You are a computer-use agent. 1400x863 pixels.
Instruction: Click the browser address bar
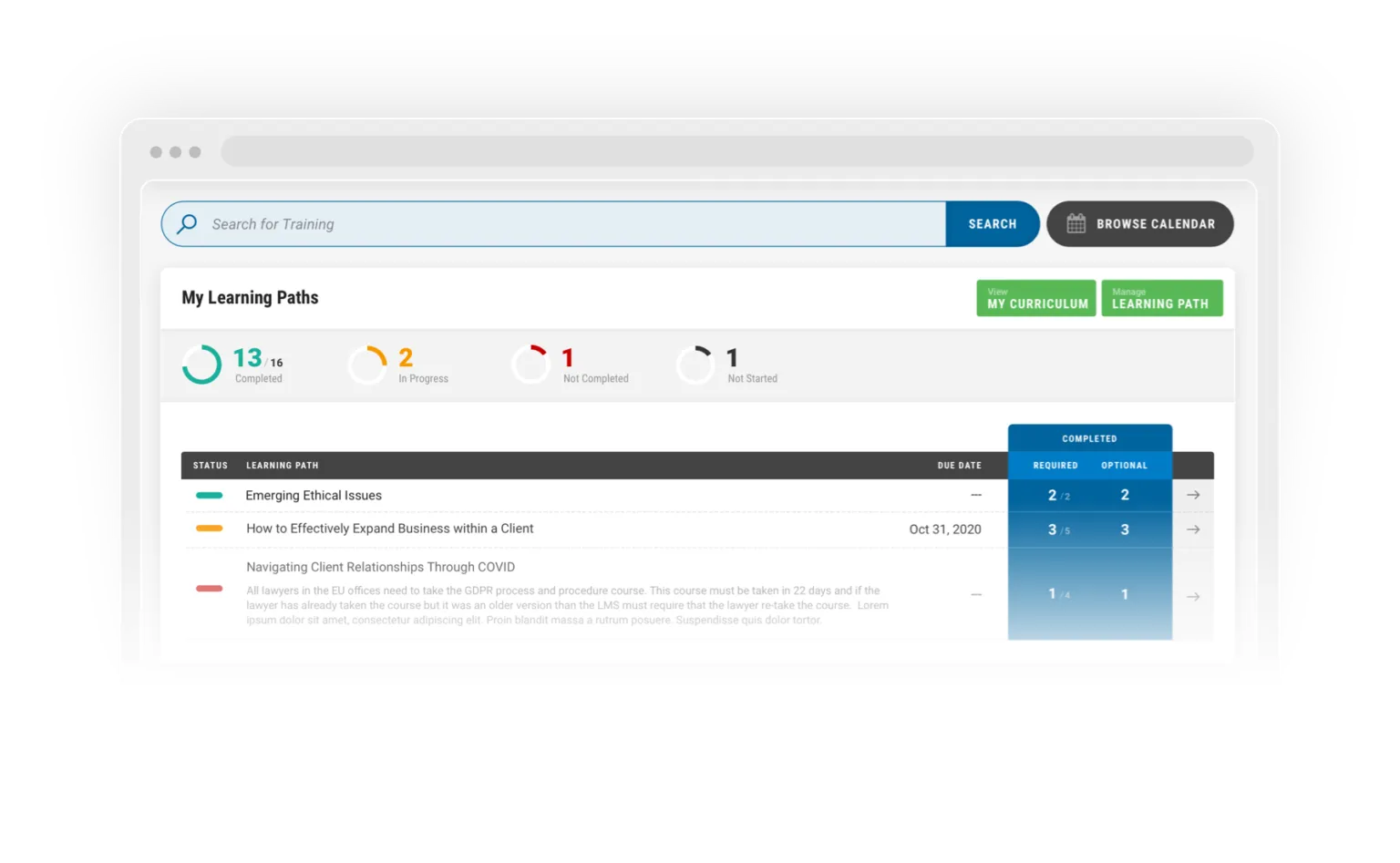[x=736, y=152]
